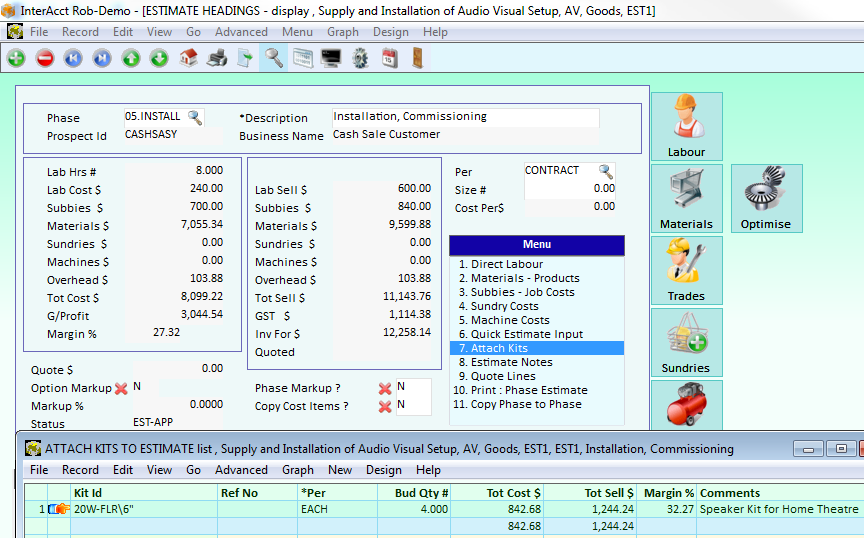
Task: Click the binary data window toolbar icon
Action: click(303, 58)
